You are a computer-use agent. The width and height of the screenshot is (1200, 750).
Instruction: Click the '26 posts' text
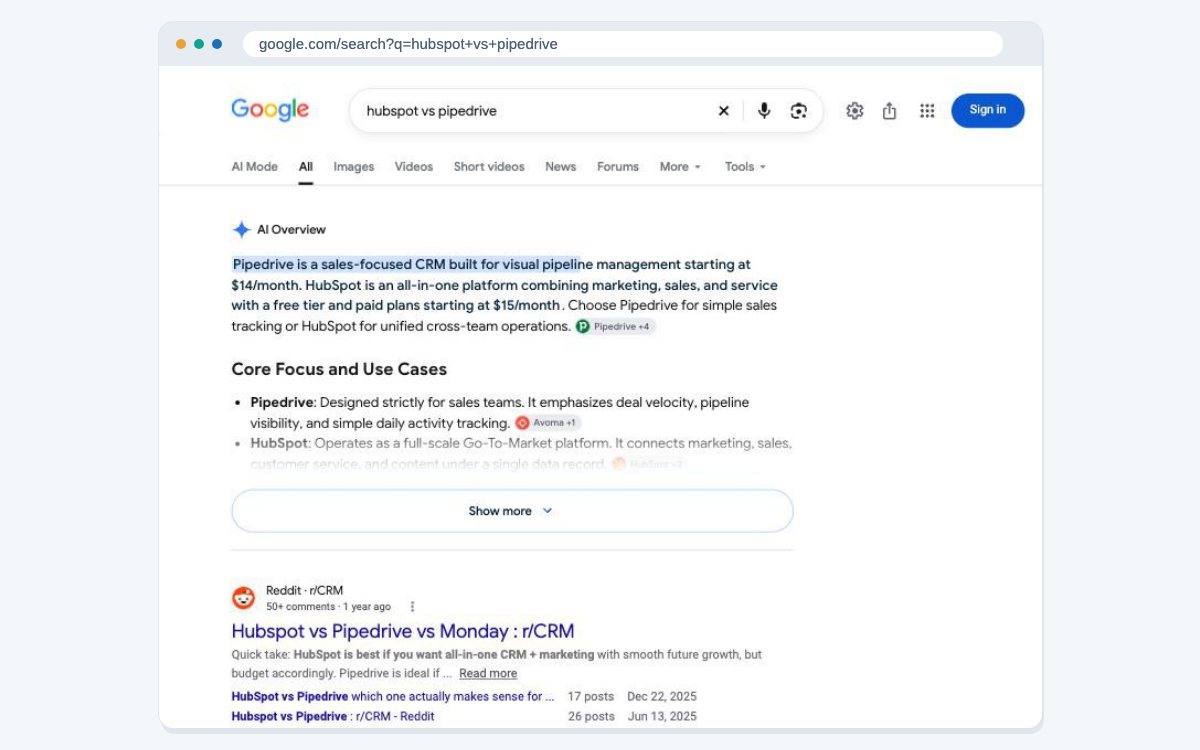(591, 716)
